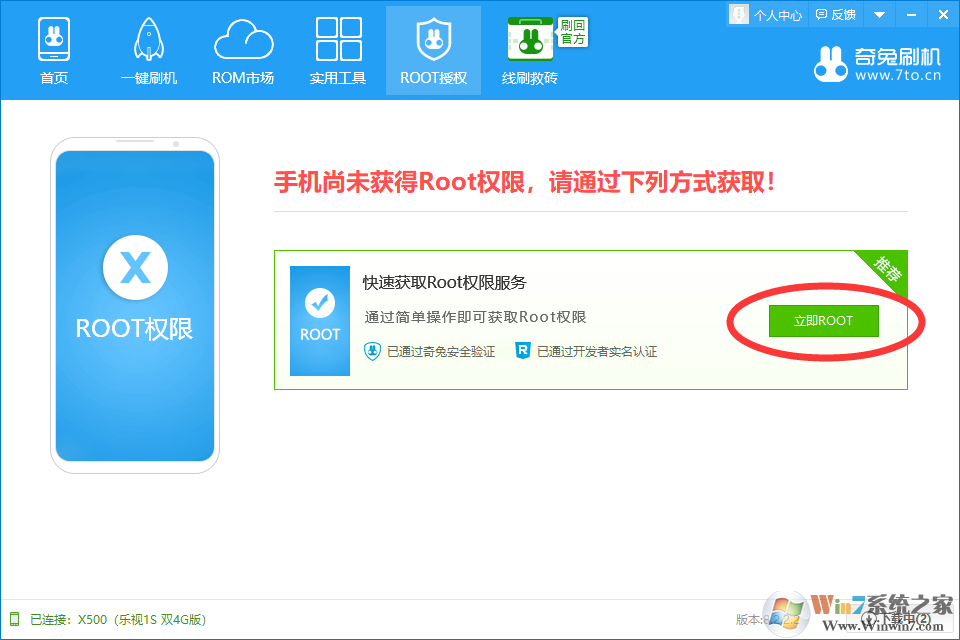Click the connected phone status icon

(15, 619)
